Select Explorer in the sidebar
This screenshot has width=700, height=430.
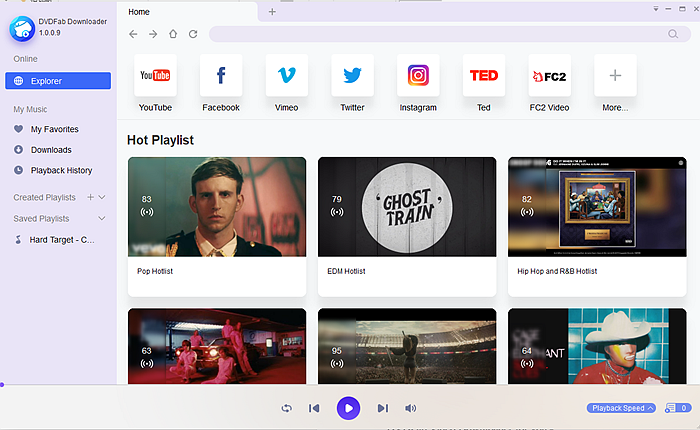(57, 81)
